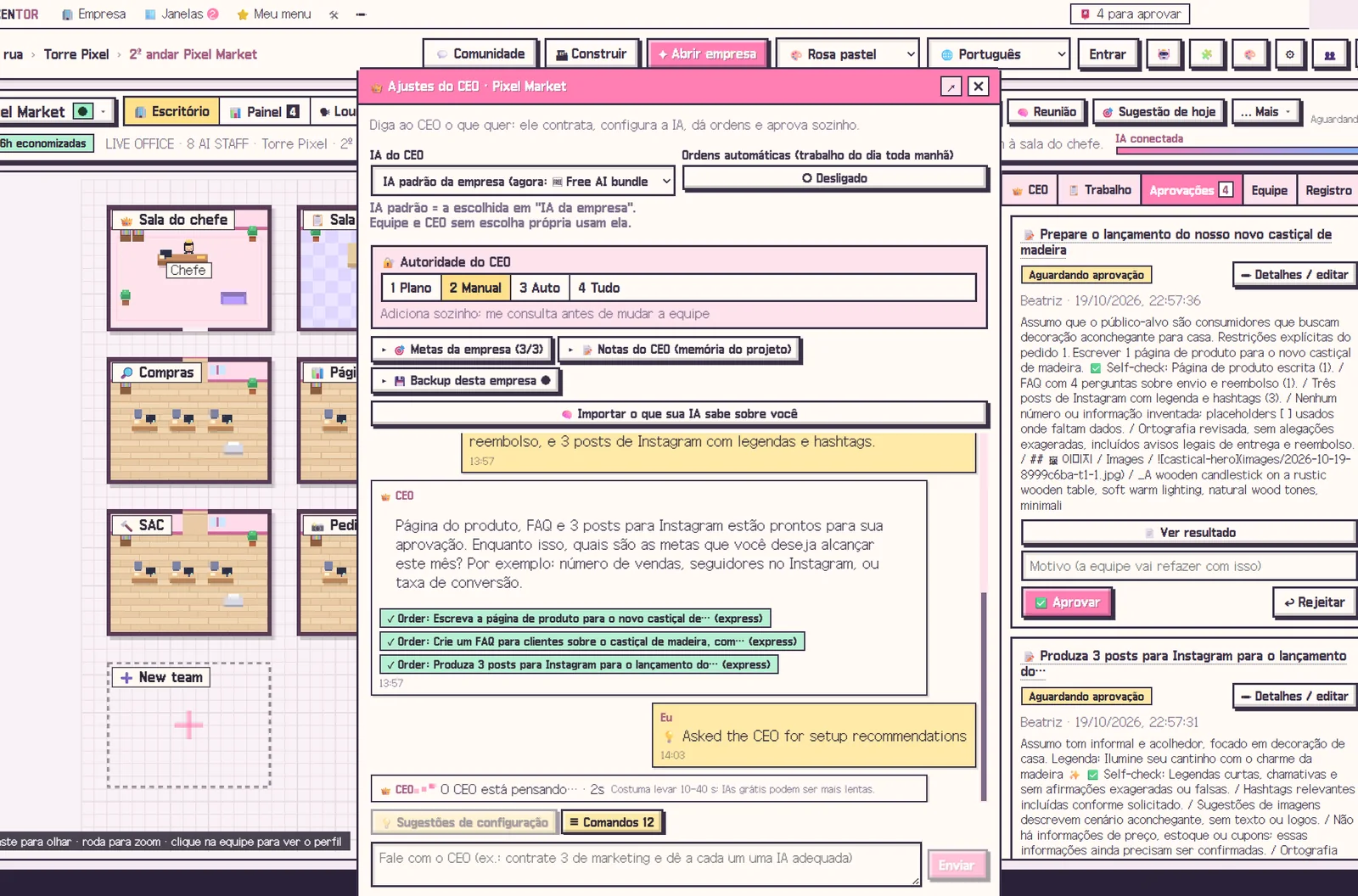Open the paint palette theme icon
Viewport: 1358px width, 896px height.
pyautogui.click(x=1249, y=54)
